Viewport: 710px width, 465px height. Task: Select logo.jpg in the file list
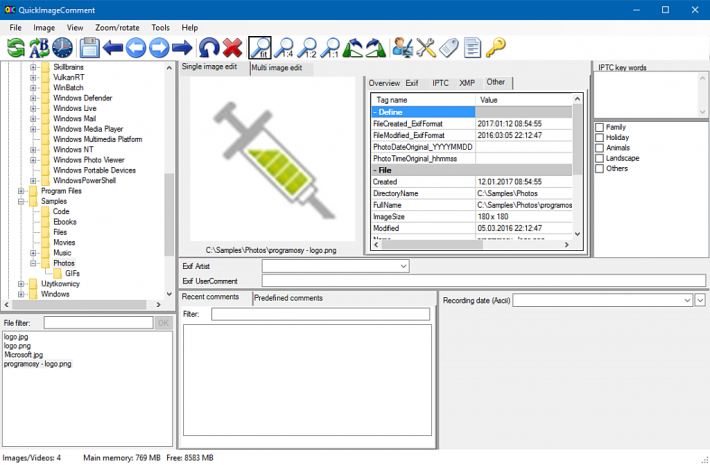pyautogui.click(x=16, y=337)
